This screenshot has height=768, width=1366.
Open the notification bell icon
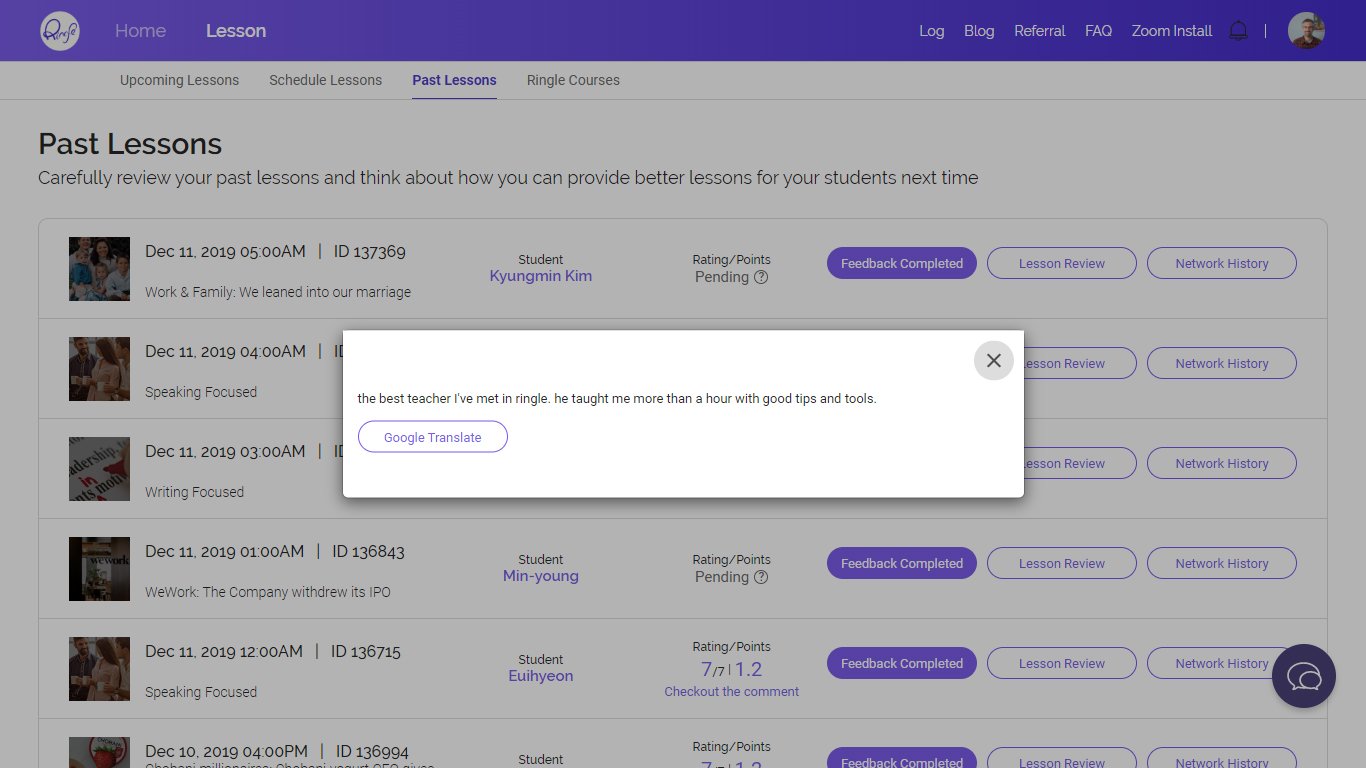(1238, 31)
